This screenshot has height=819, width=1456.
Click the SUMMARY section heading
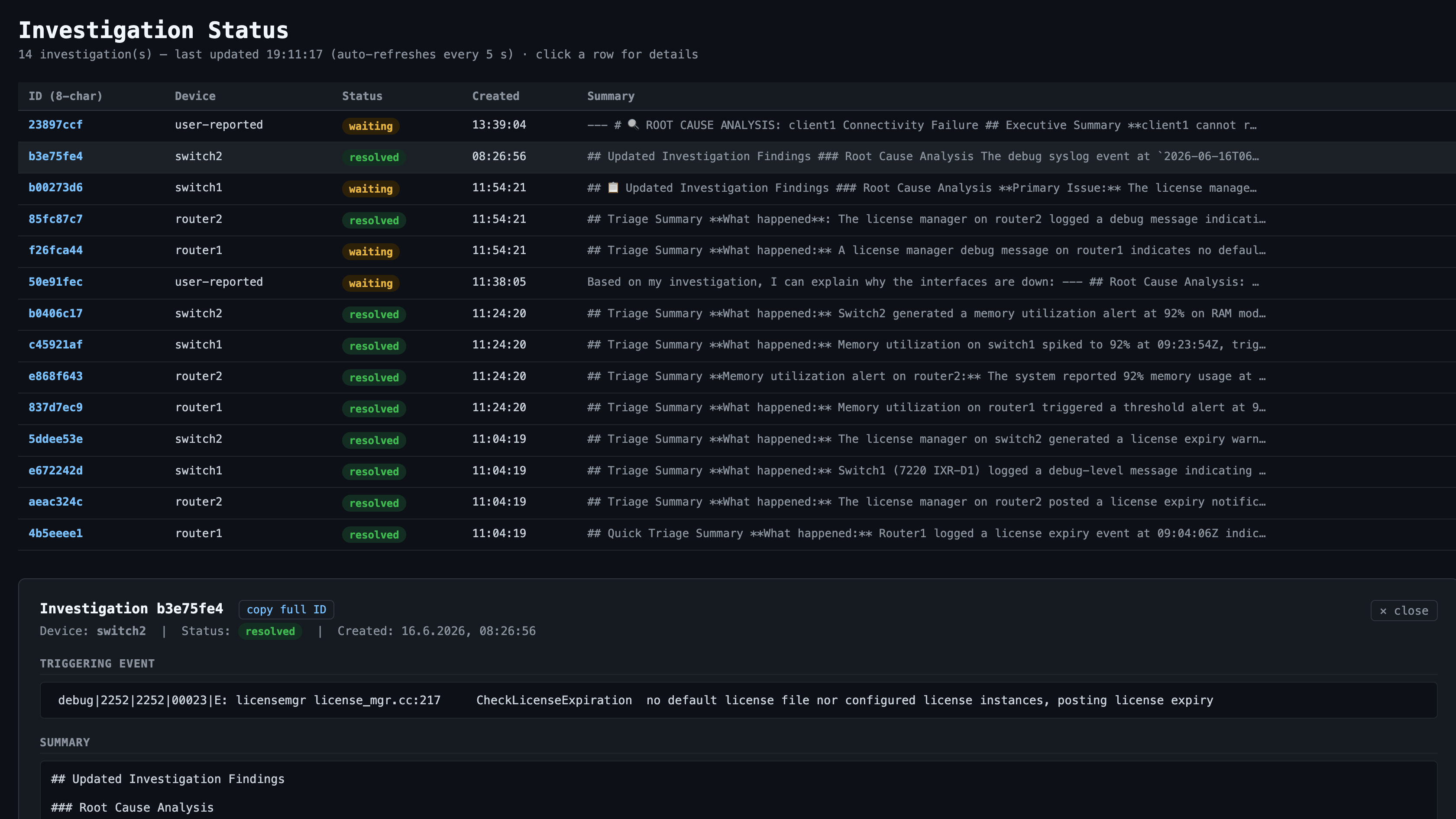65,742
